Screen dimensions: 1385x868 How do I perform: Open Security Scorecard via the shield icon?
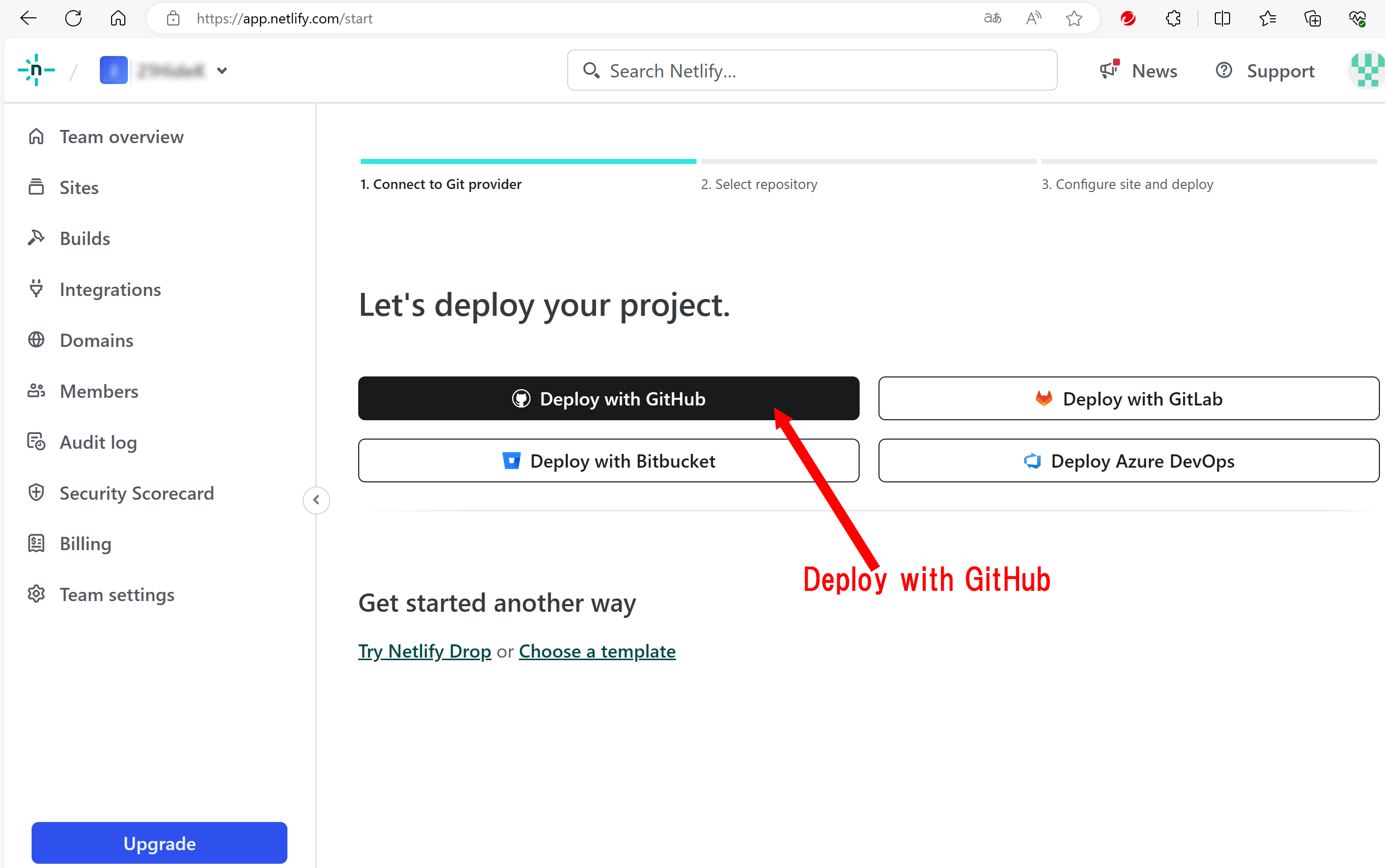point(36,493)
